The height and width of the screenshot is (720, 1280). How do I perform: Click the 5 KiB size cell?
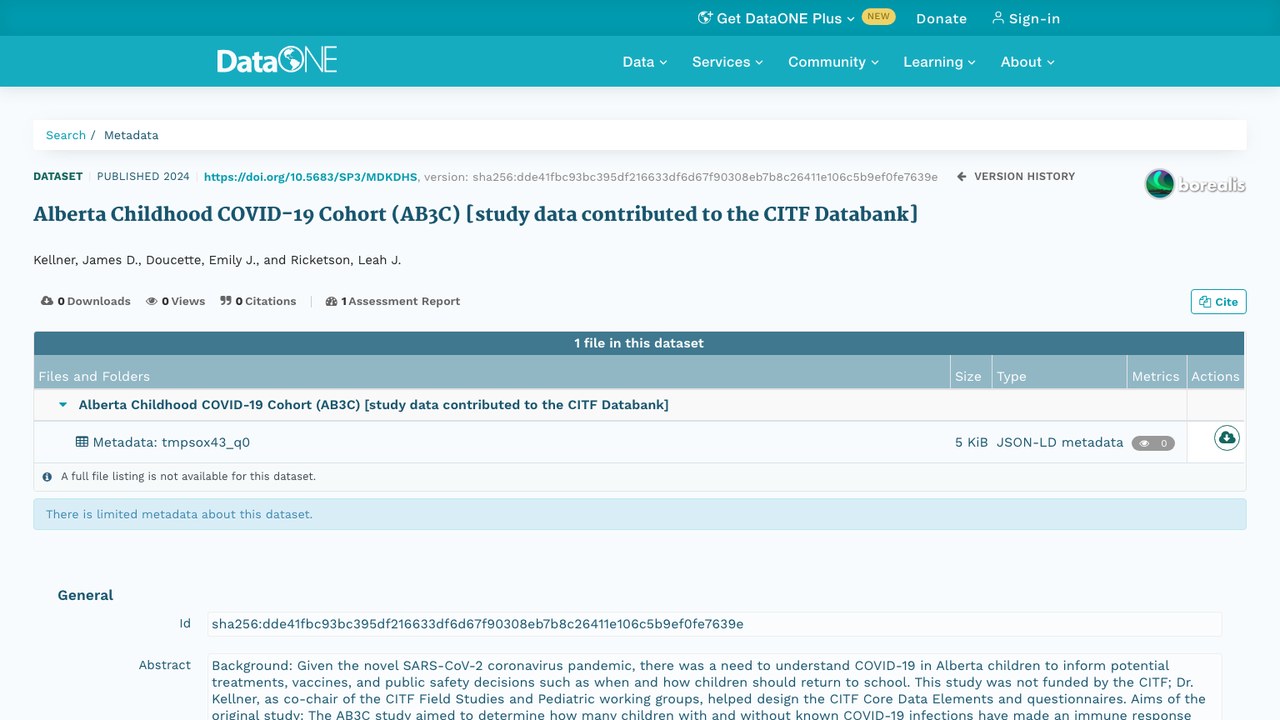(971, 442)
